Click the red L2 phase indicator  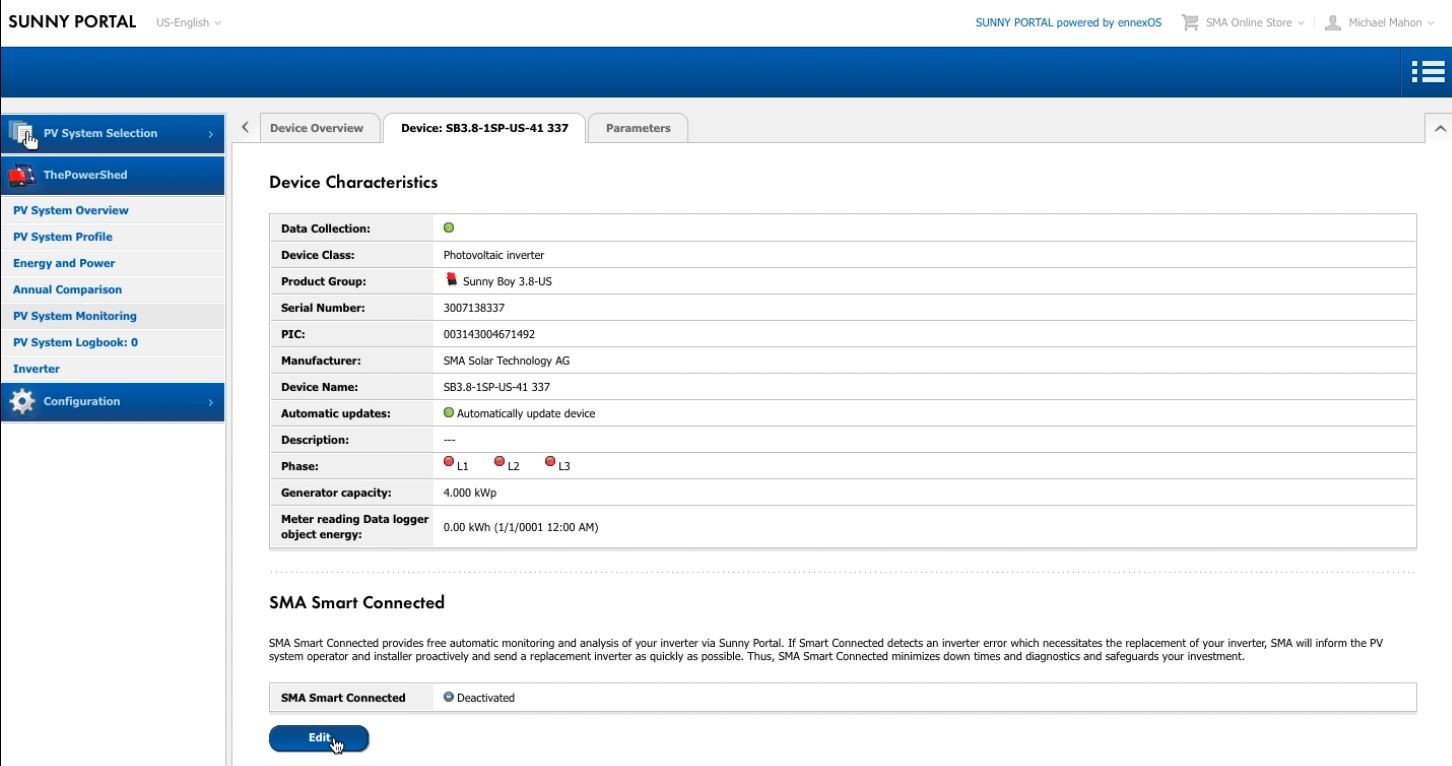[499, 462]
